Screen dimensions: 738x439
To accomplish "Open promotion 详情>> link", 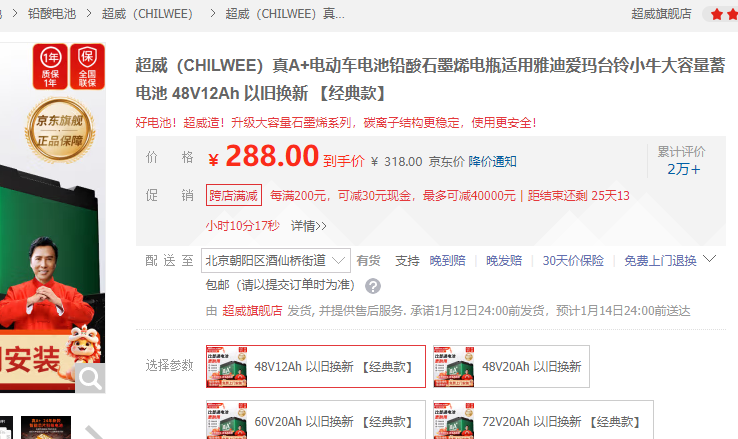I will point(309,226).
